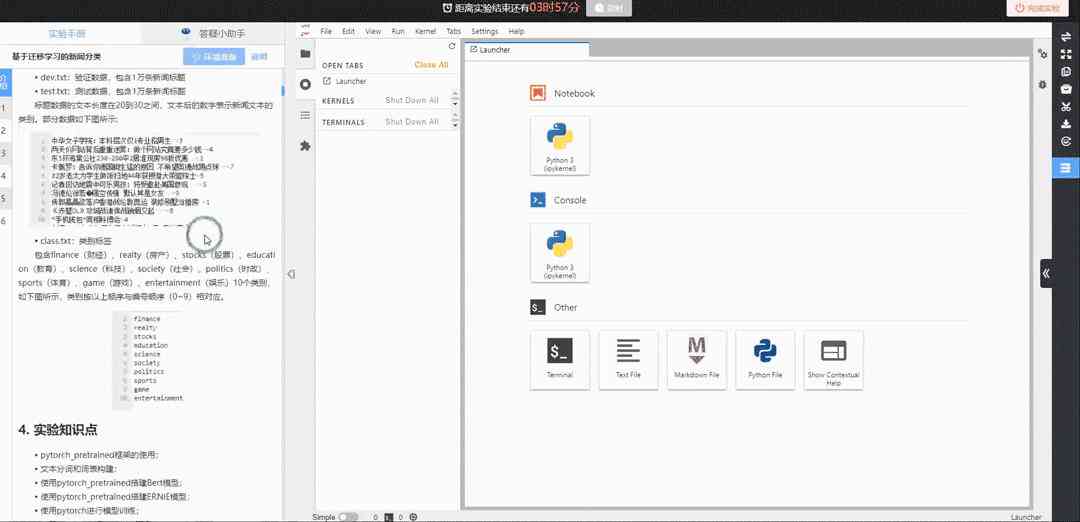Open the debugger bug icon
This screenshot has height=522, width=1080.
(x=1042, y=84)
